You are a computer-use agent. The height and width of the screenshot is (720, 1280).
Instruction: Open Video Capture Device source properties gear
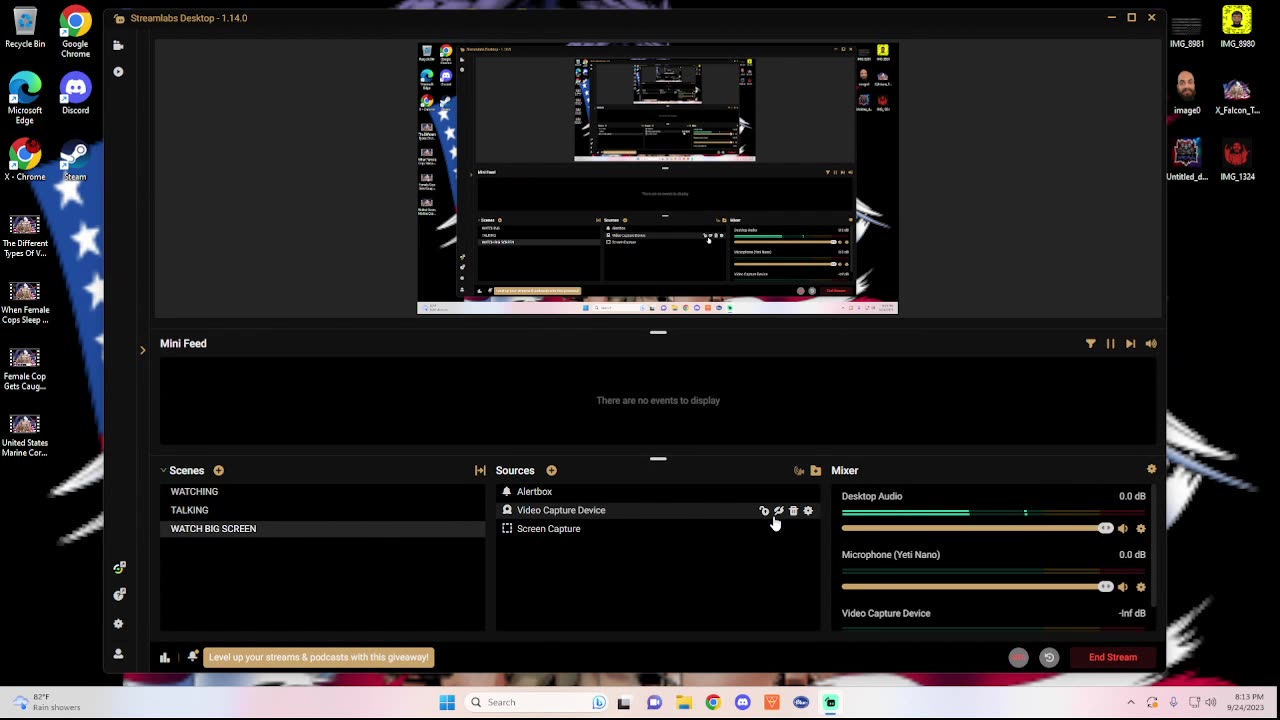(809, 511)
